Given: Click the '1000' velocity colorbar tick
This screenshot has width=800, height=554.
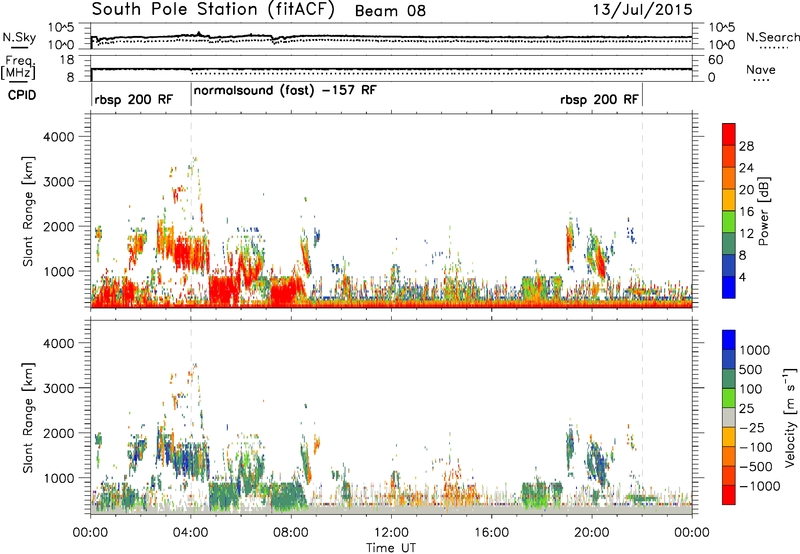Looking at the screenshot, I should (755, 350).
